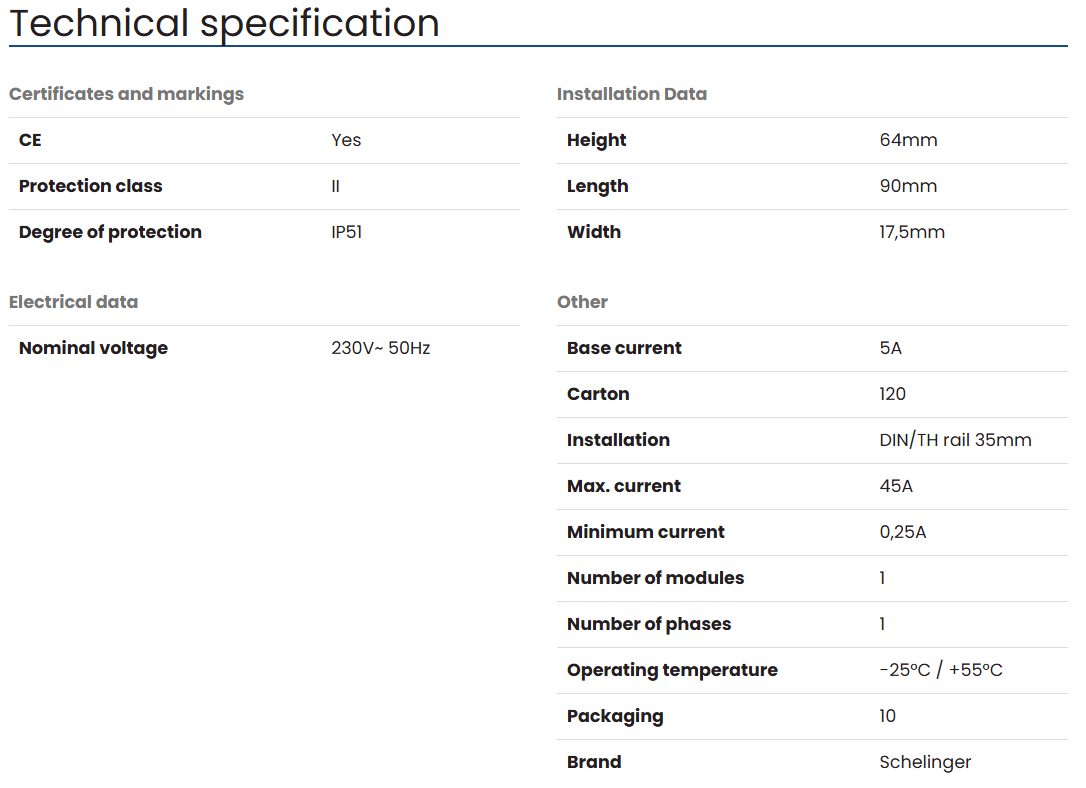Select the operating temperature range value
The height and width of the screenshot is (788, 1086).
940,670
